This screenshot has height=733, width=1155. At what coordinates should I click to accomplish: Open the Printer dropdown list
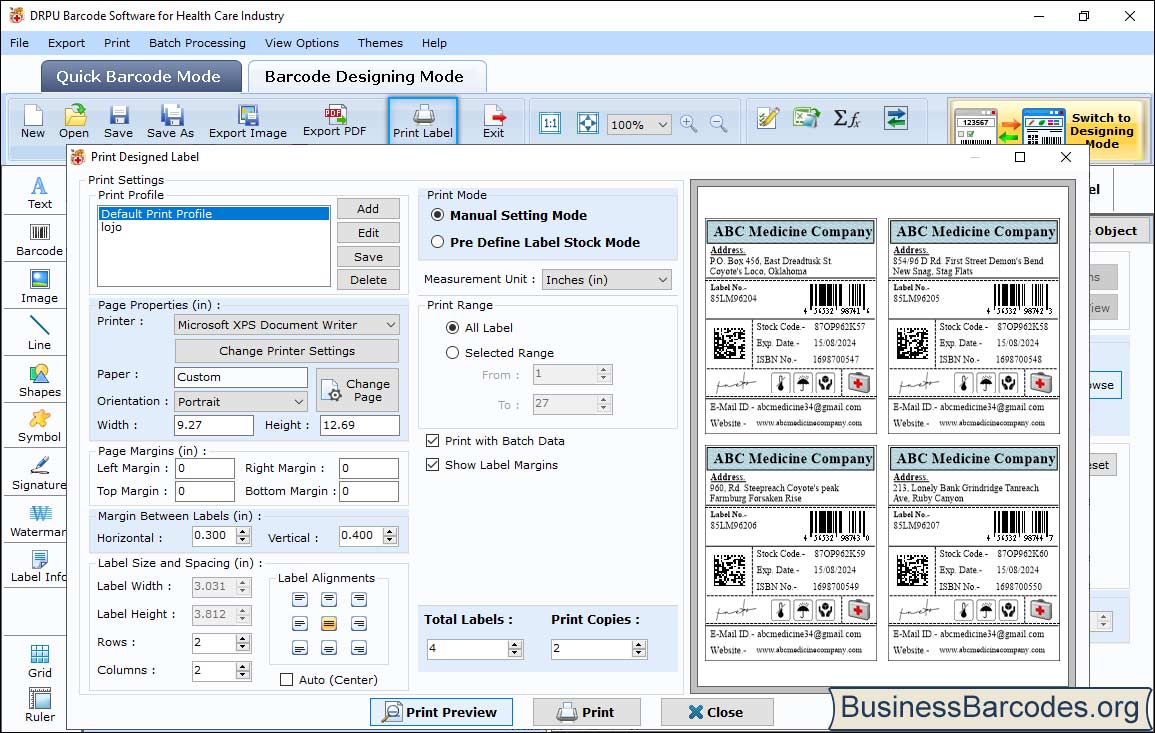coord(287,324)
